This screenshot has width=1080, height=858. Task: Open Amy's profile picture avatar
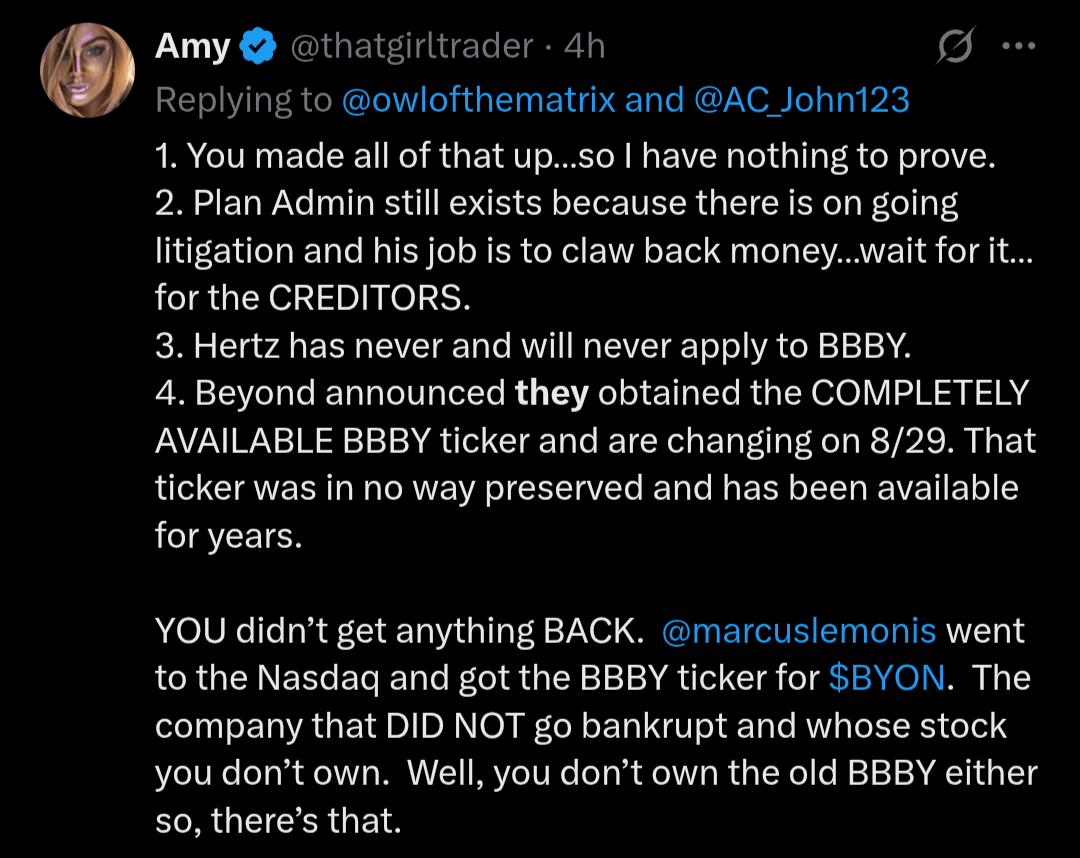pos(87,70)
